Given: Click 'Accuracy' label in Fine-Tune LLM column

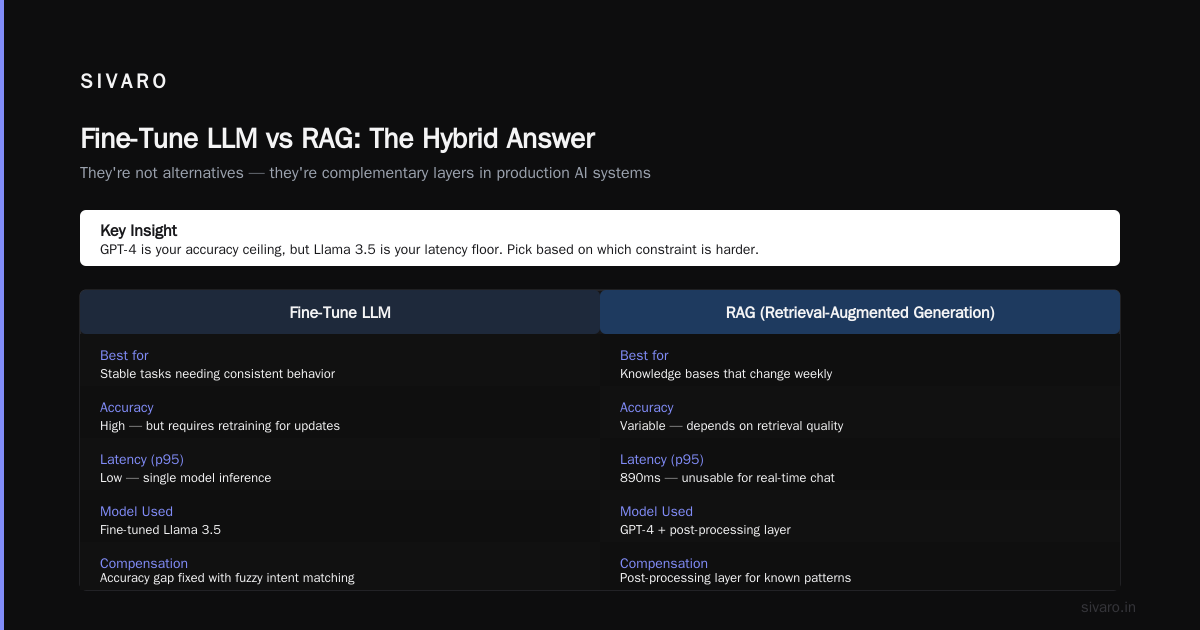Looking at the screenshot, I should tap(127, 408).
